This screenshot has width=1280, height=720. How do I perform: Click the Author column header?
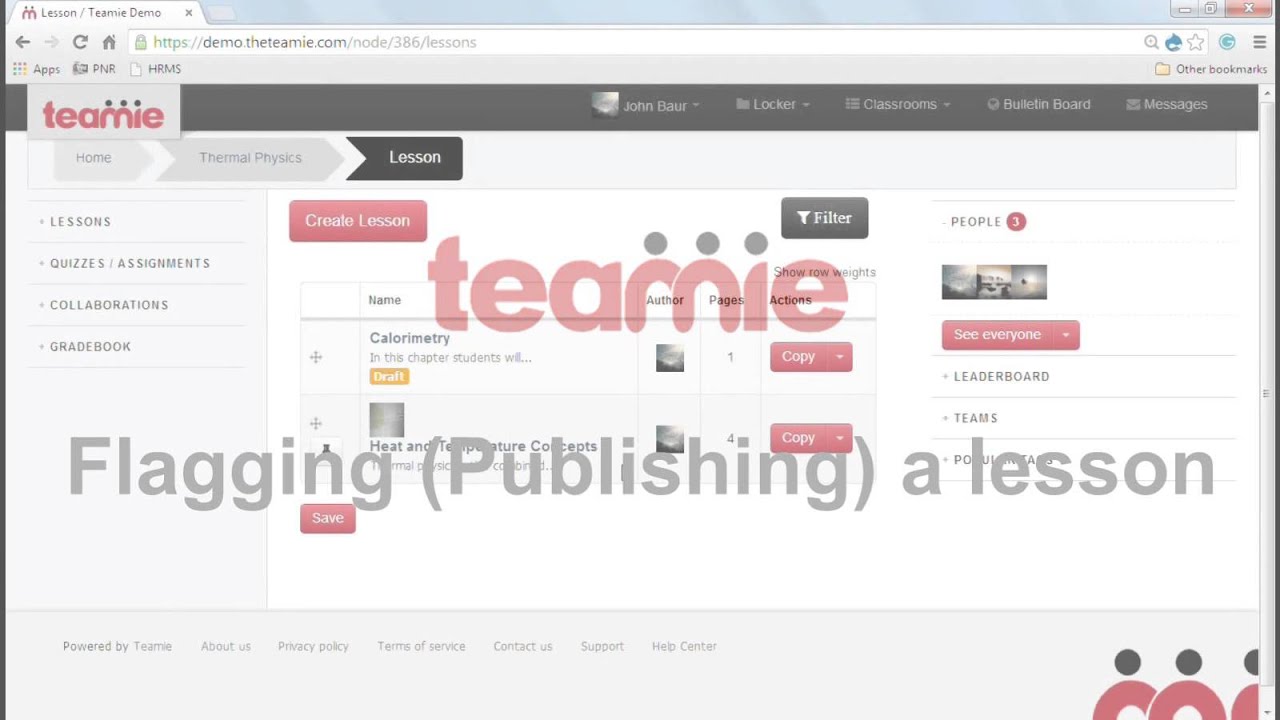665,300
